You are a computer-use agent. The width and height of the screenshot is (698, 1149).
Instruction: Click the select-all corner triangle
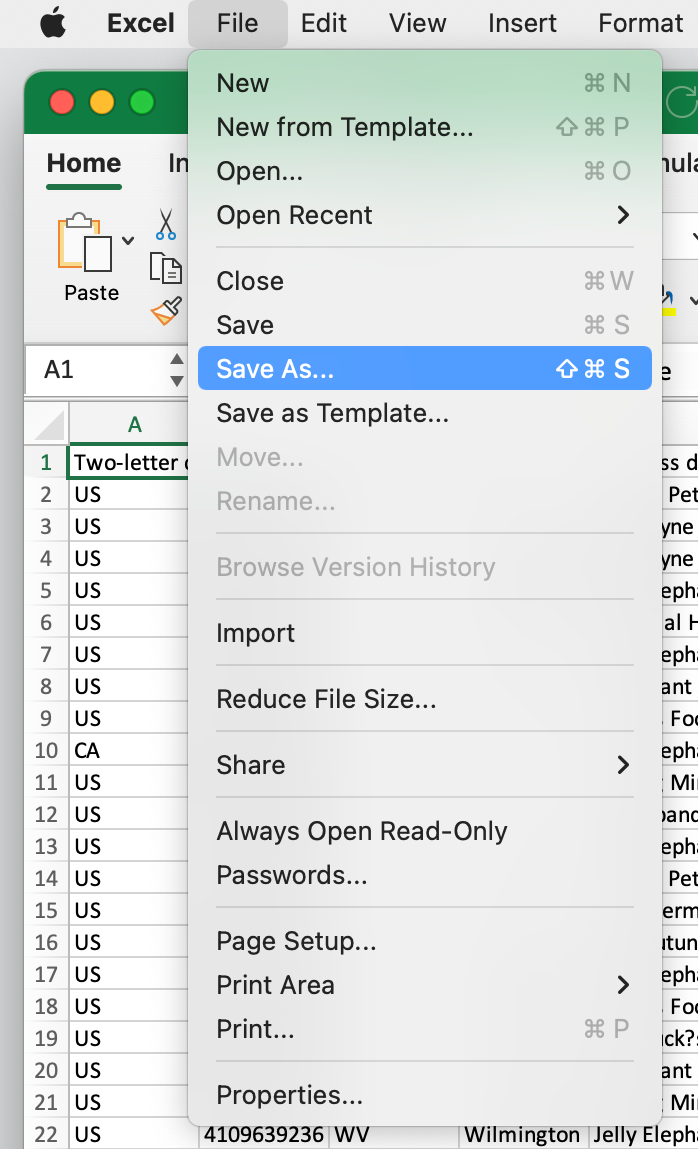[x=49, y=425]
